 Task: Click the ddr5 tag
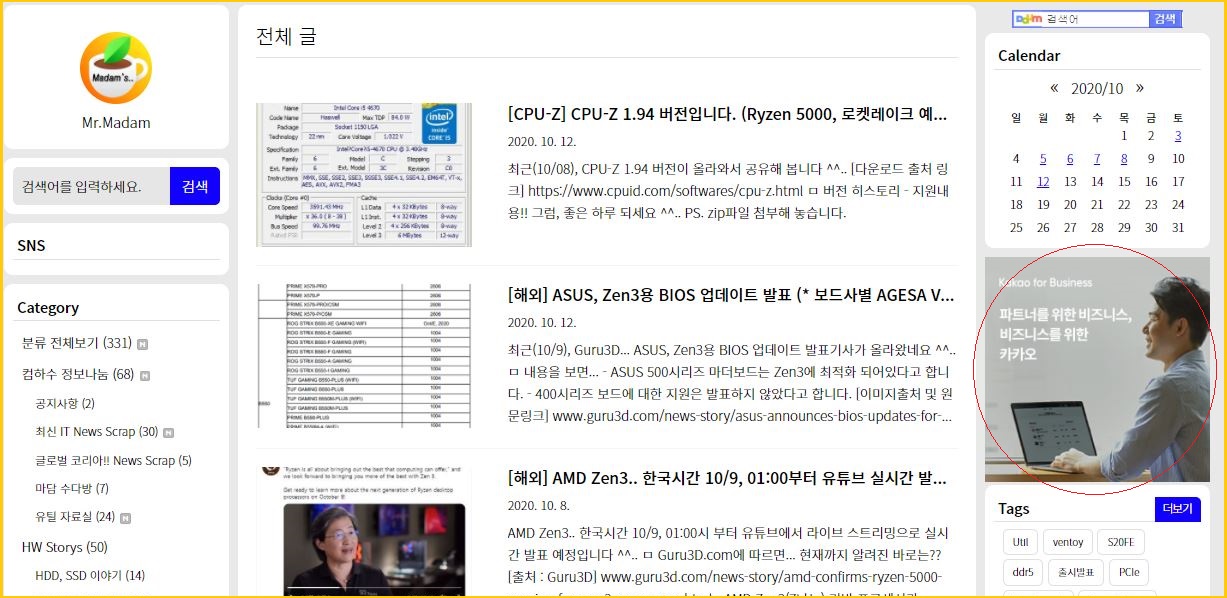coord(1022,573)
